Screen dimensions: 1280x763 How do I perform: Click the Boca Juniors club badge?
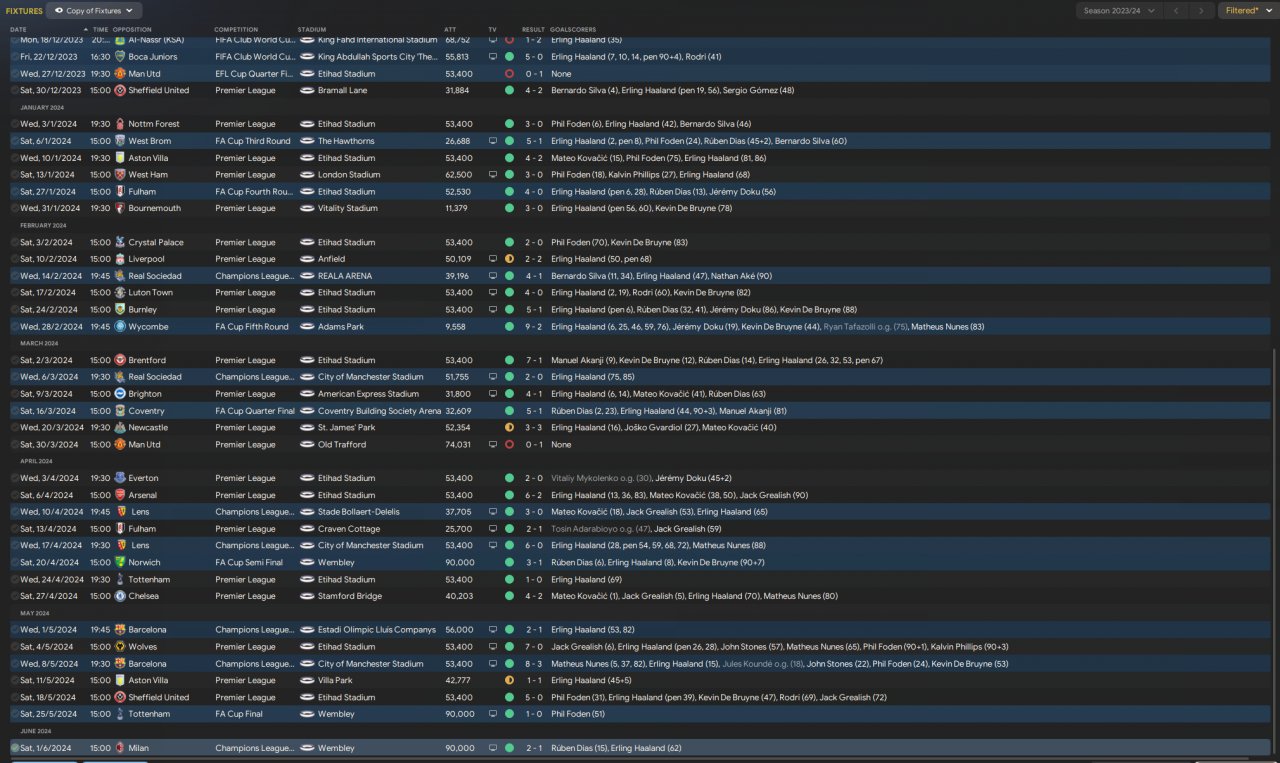click(120, 57)
